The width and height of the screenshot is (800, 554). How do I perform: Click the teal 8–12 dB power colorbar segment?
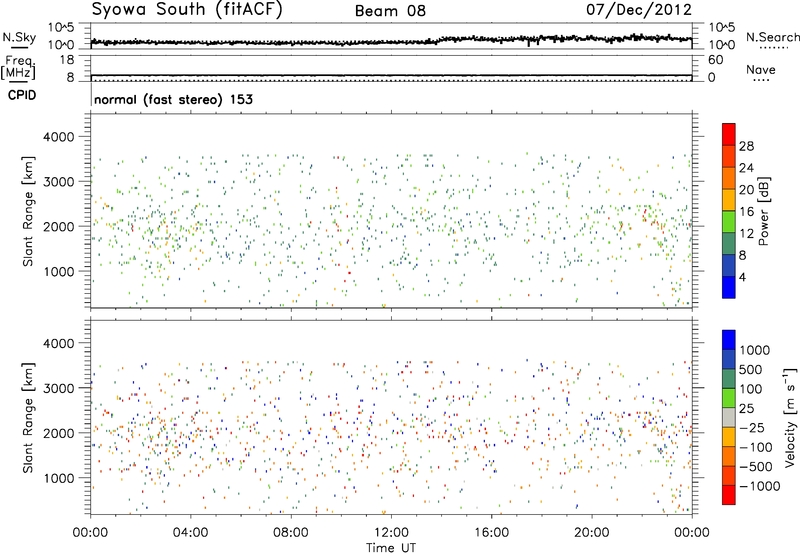(729, 244)
